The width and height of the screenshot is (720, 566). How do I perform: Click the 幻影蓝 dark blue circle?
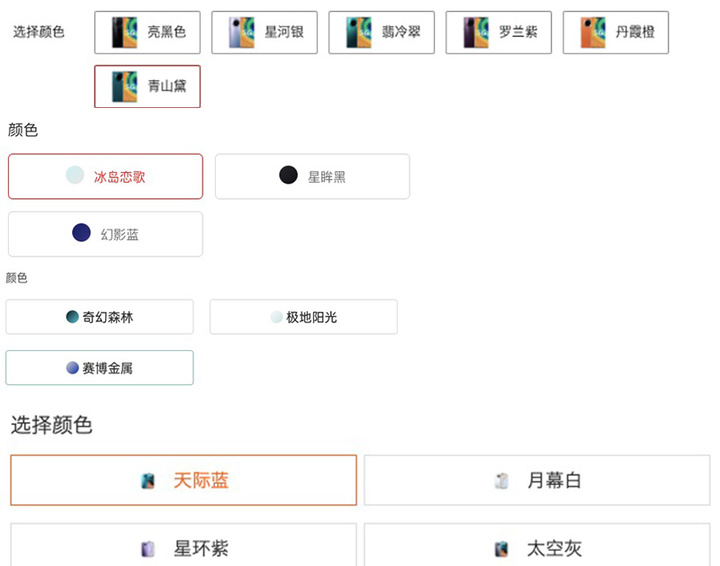[x=82, y=233]
